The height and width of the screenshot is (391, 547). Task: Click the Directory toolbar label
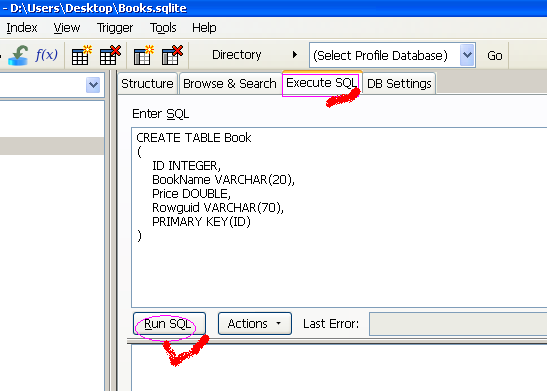pyautogui.click(x=237, y=55)
